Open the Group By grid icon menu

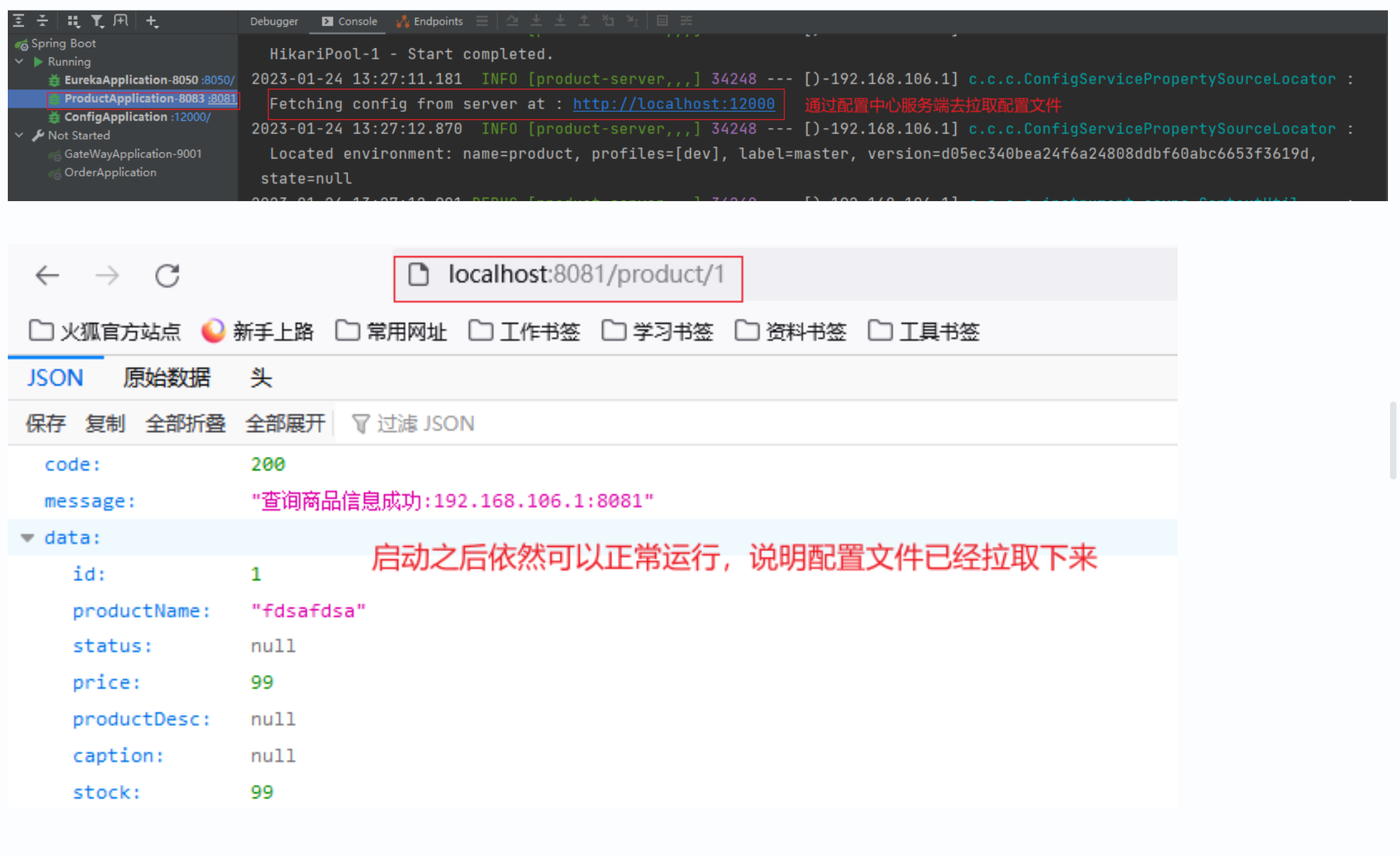[x=73, y=21]
